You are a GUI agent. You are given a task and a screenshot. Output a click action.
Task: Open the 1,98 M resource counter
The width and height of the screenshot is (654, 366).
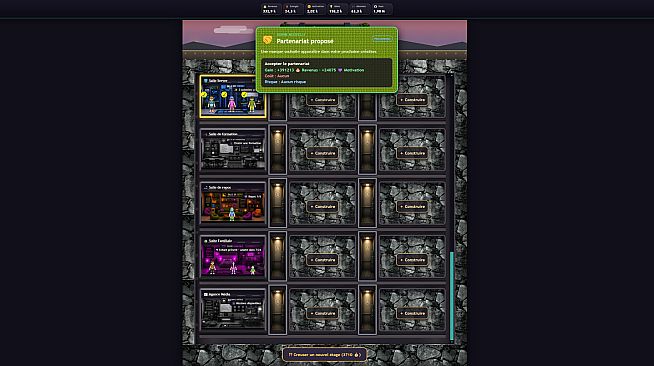pos(381,9)
